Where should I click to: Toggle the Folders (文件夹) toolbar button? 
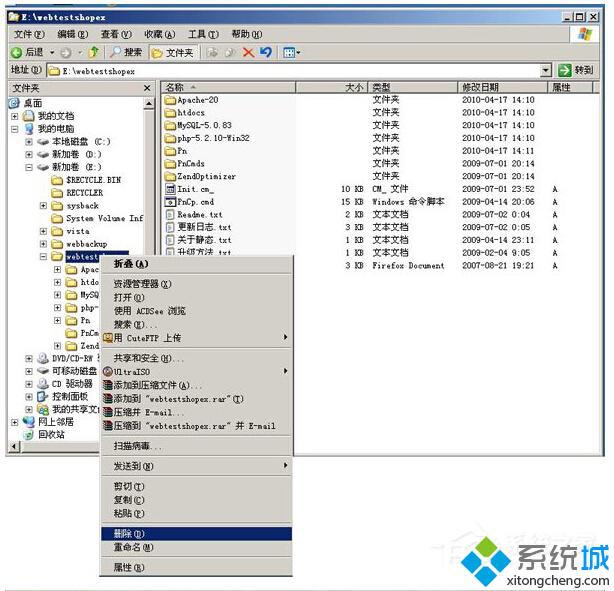[x=172, y=52]
